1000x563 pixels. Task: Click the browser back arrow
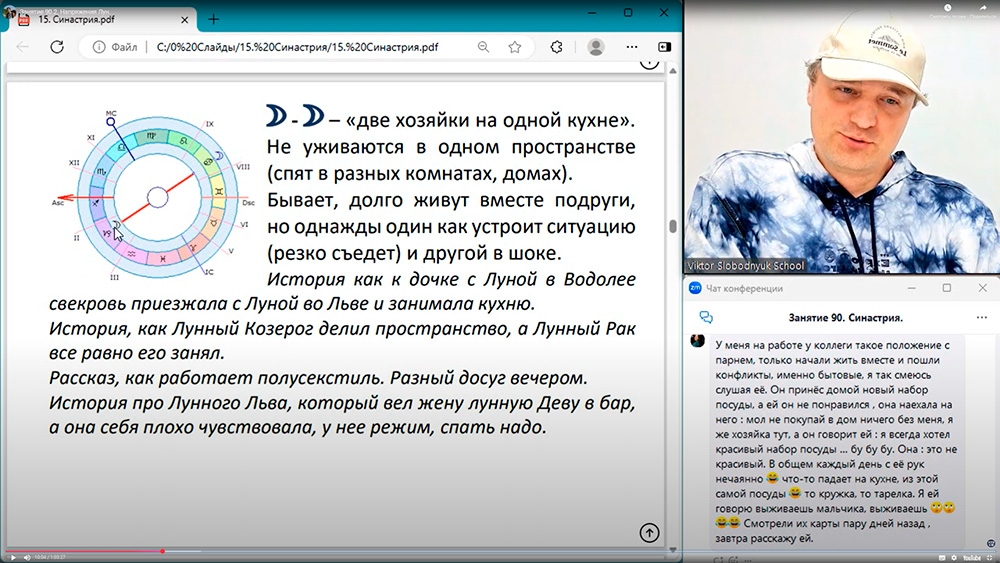(x=23, y=47)
